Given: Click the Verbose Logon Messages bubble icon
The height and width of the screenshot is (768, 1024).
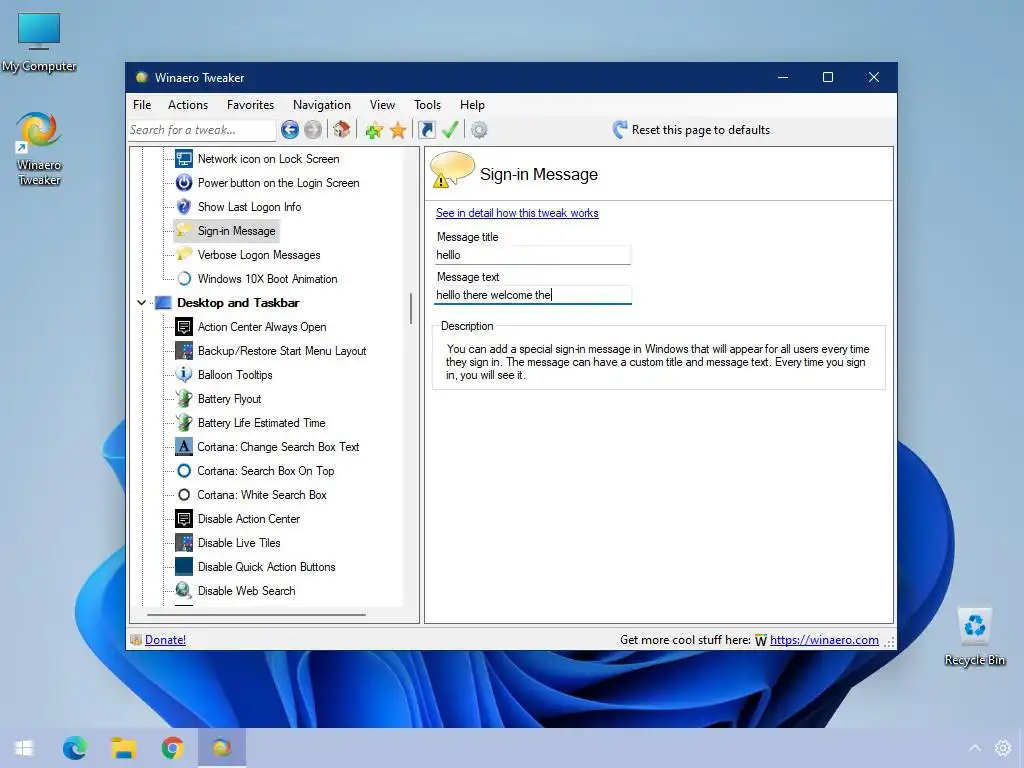Looking at the screenshot, I should [184, 255].
